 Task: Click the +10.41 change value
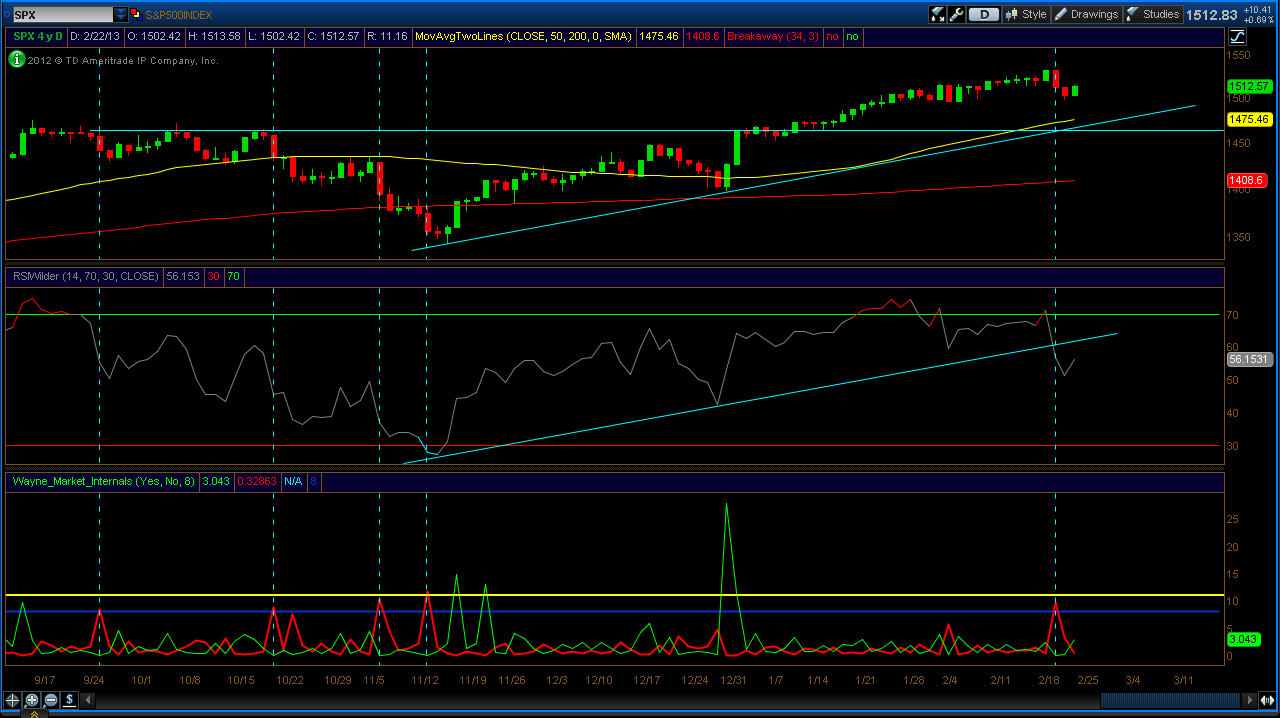click(1257, 10)
